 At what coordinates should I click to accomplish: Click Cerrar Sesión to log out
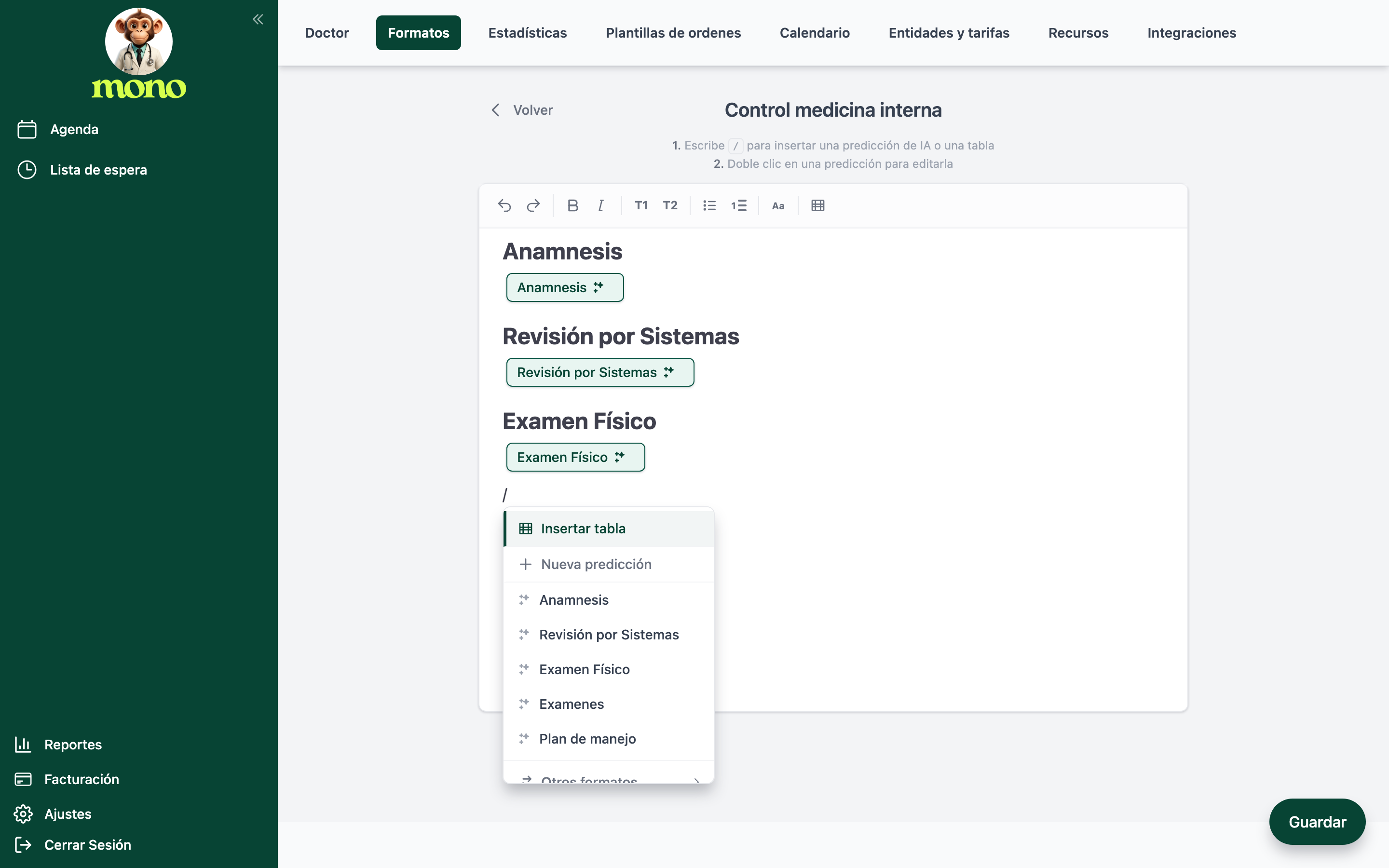73,844
